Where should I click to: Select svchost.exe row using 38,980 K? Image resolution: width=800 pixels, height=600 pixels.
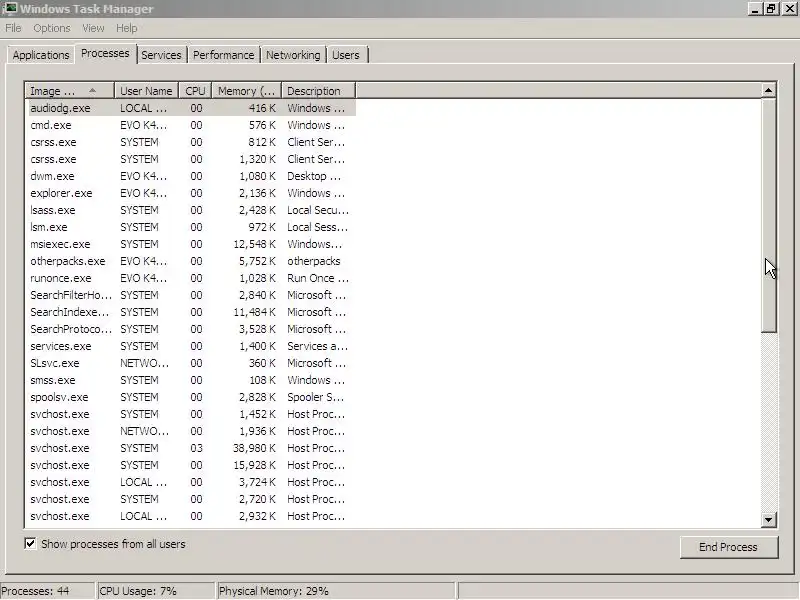coord(190,448)
